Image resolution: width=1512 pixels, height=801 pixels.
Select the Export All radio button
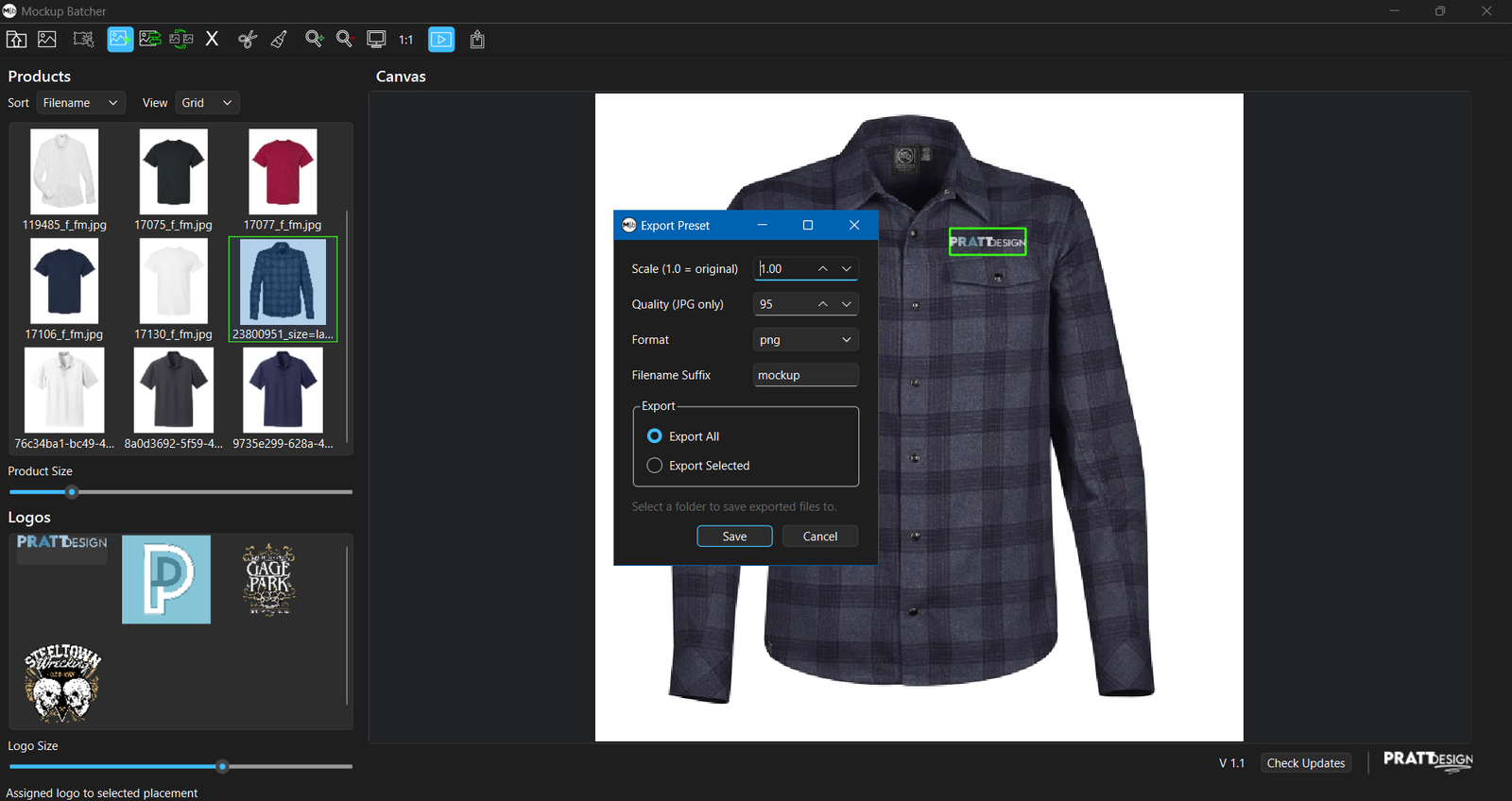[x=654, y=436]
